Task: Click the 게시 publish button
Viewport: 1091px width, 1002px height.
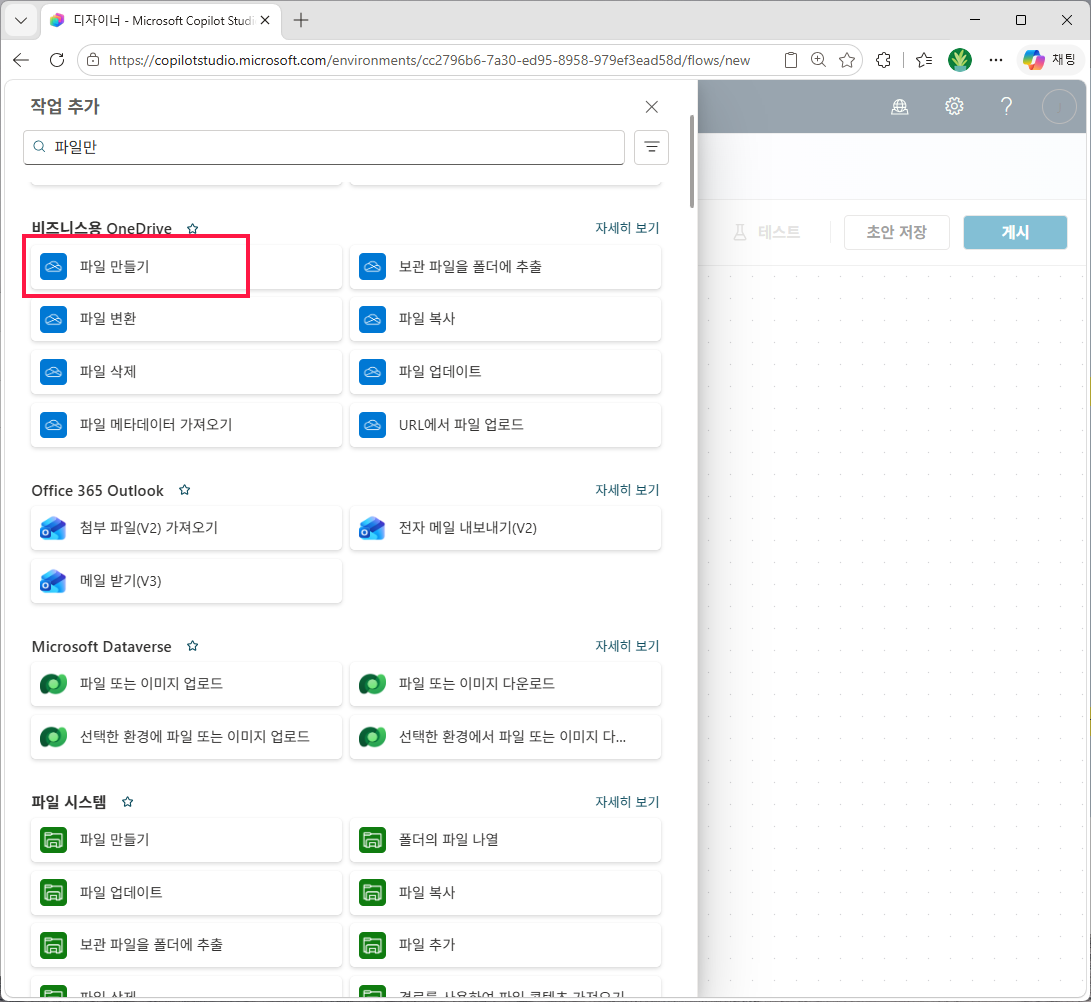Action: coord(1014,232)
